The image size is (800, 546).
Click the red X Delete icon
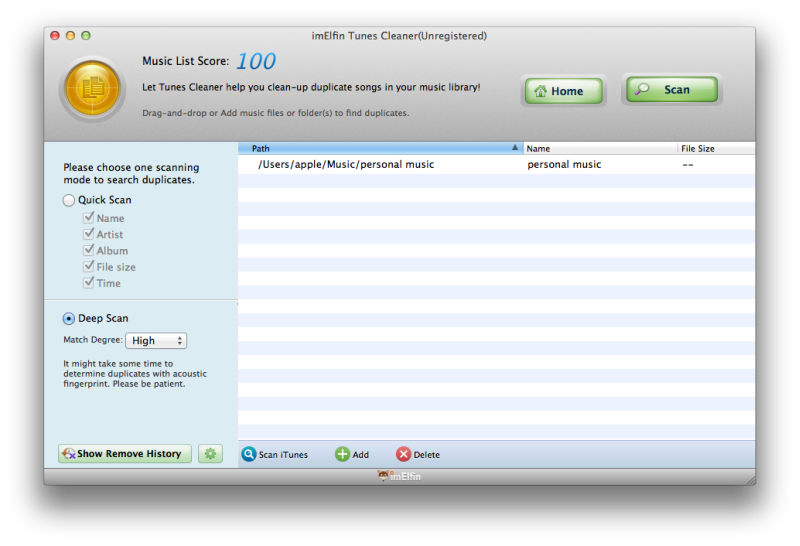[403, 454]
